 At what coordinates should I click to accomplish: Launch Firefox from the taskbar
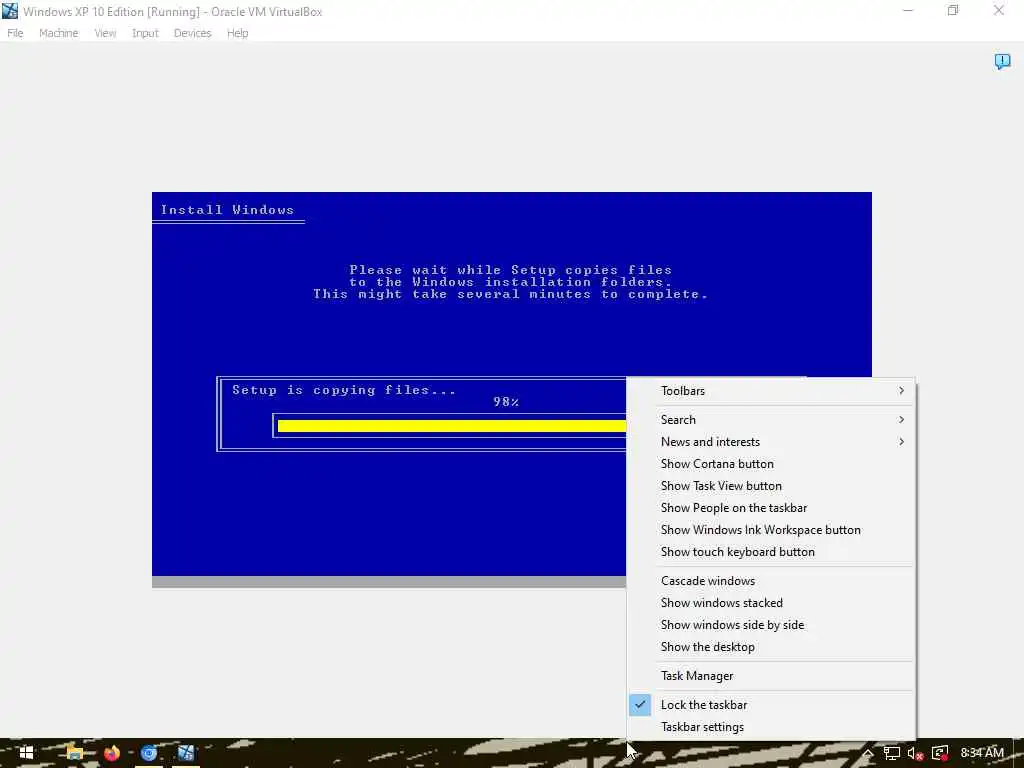click(x=112, y=753)
